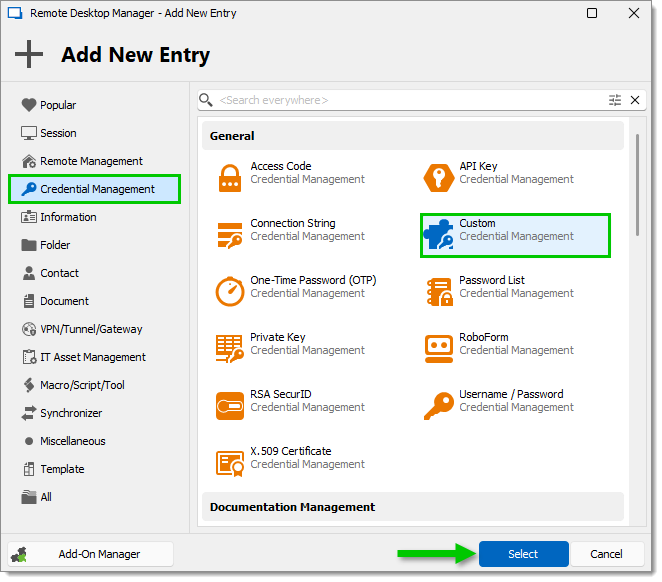Select the RSA SecurID entry label
The width and height of the screenshot is (662, 582).
tap(281, 394)
